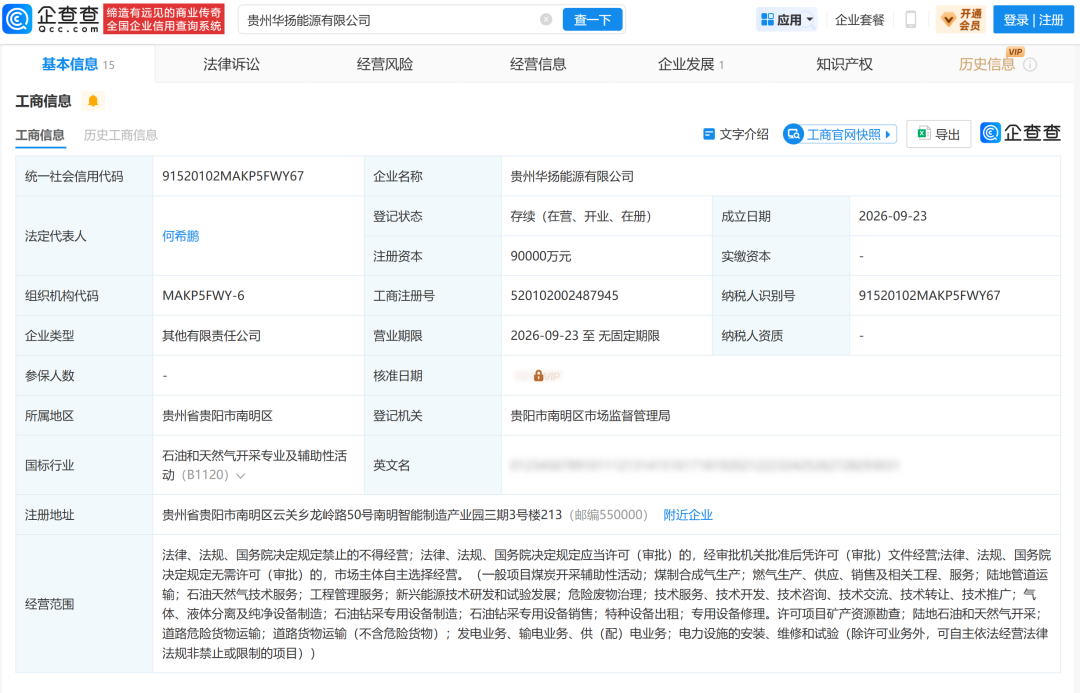This screenshot has height=693, width=1080.
Task: Click the Excel icon on 导出
Action: click(x=924, y=133)
